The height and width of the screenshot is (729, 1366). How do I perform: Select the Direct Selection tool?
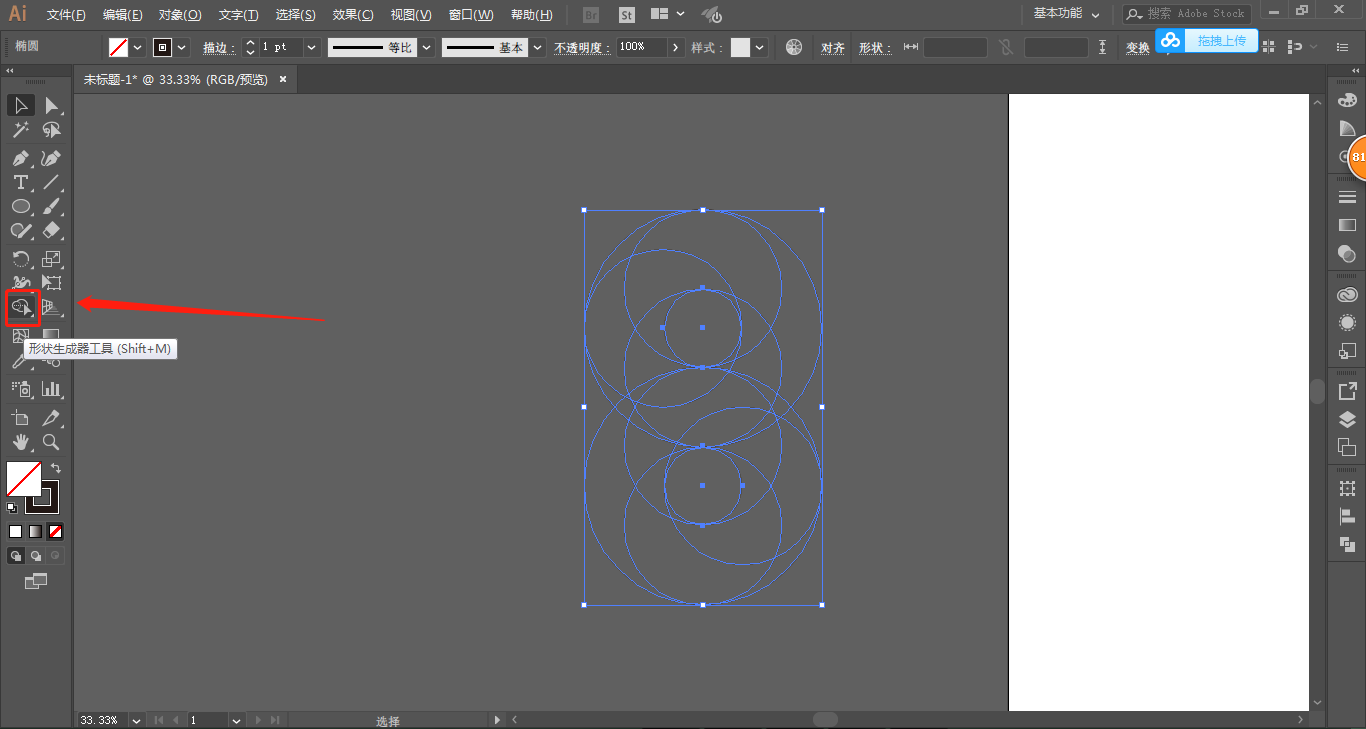(x=52, y=106)
